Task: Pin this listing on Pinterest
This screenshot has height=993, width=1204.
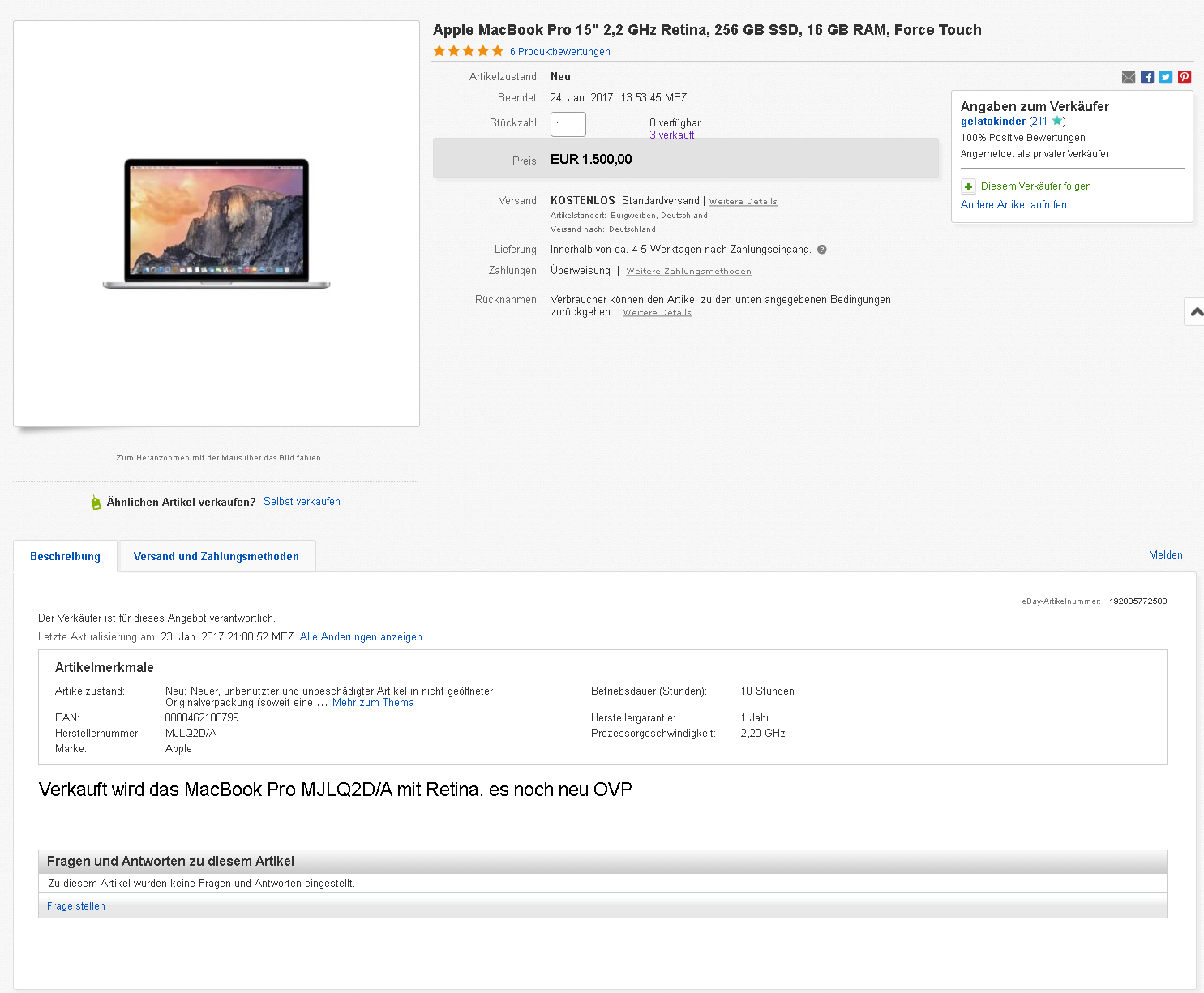Action: pos(1185,77)
